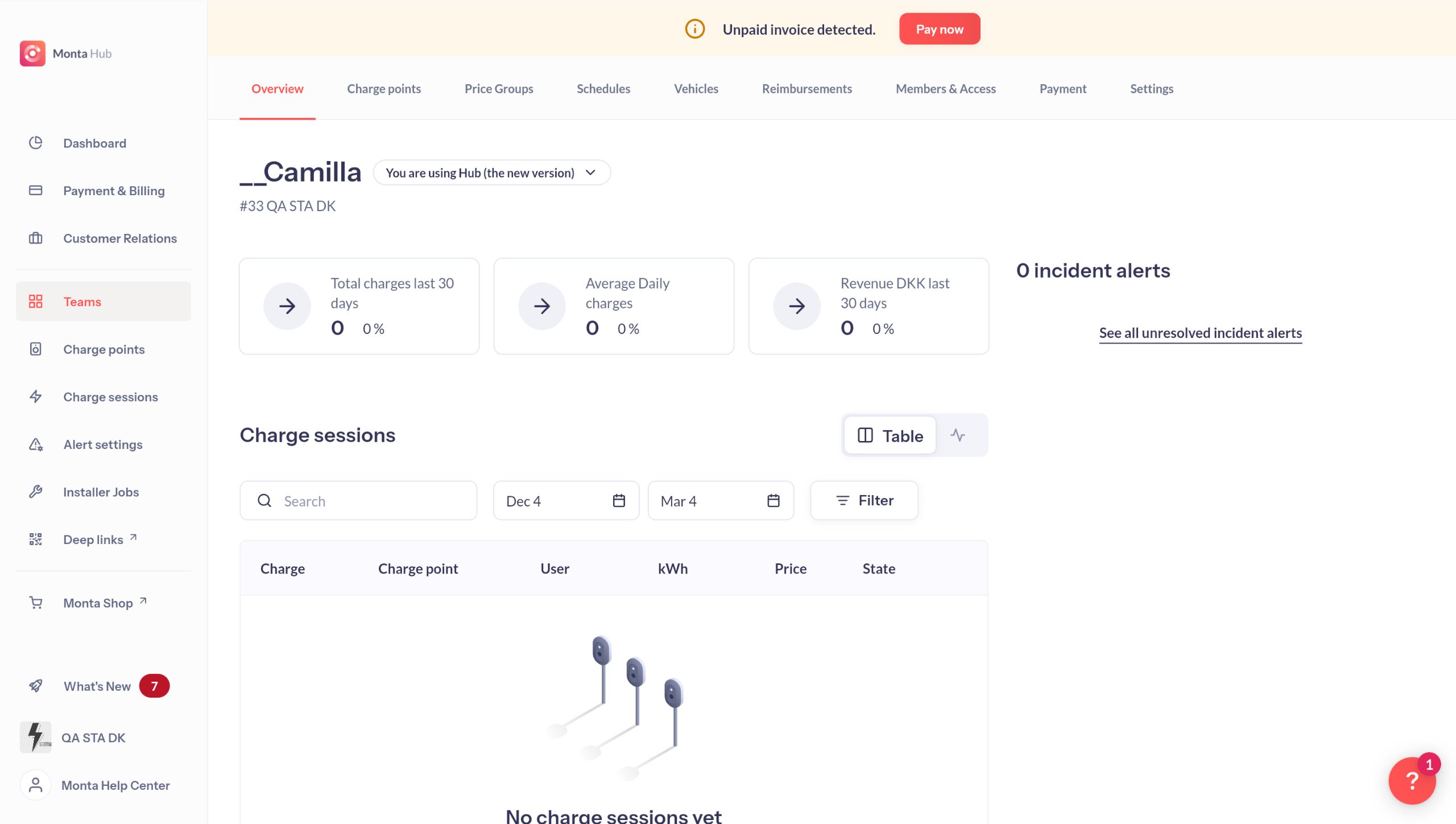Open the Dashboard pie chart icon

tap(36, 143)
